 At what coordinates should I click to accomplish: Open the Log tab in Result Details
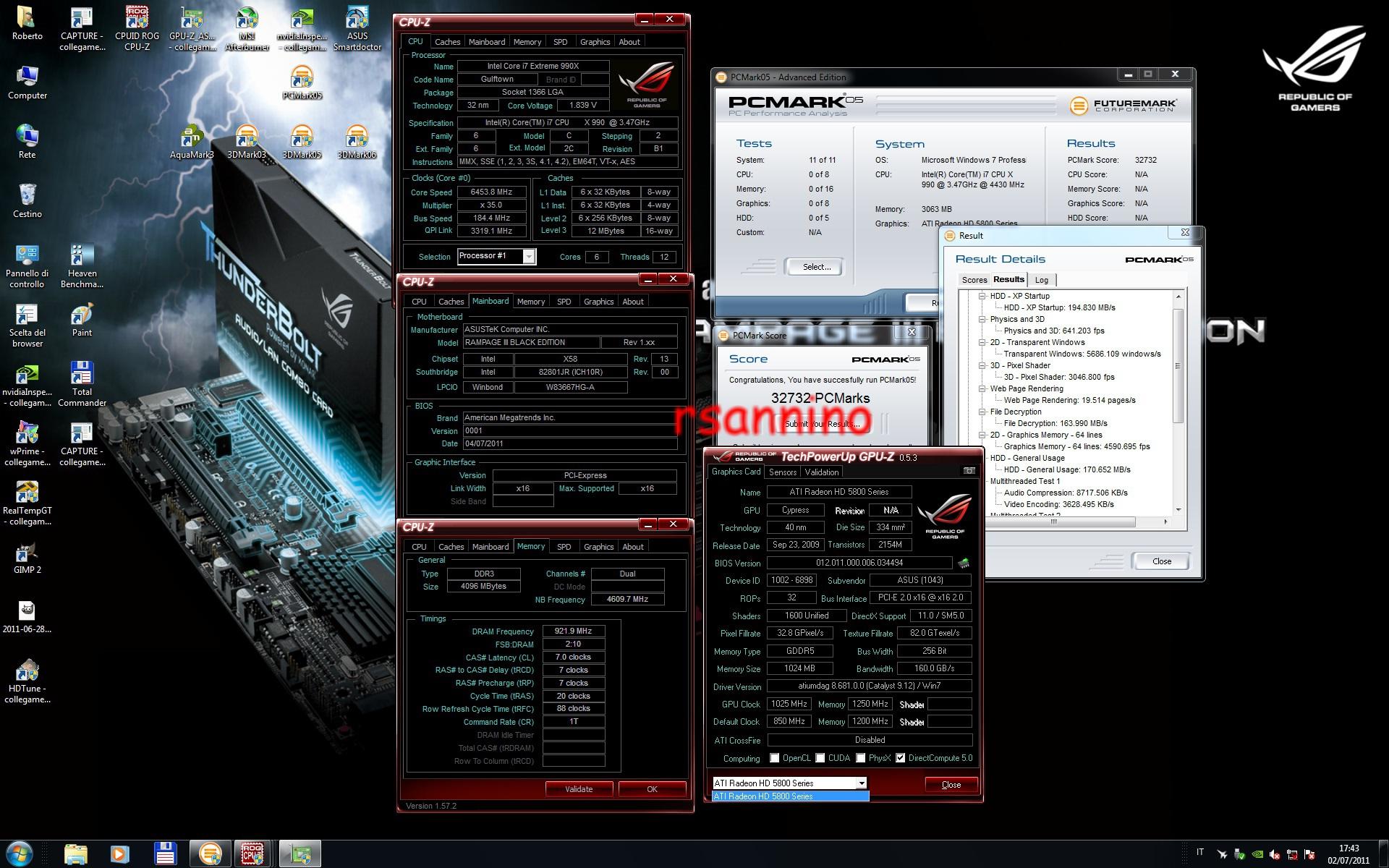[1042, 280]
